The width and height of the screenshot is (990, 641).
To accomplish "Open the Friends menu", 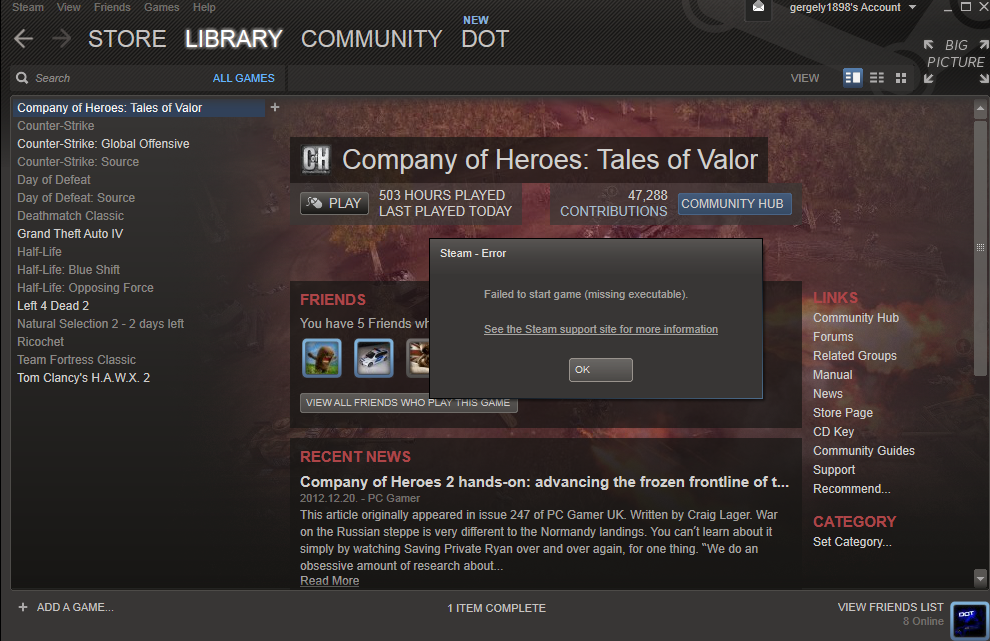I will pyautogui.click(x=112, y=8).
